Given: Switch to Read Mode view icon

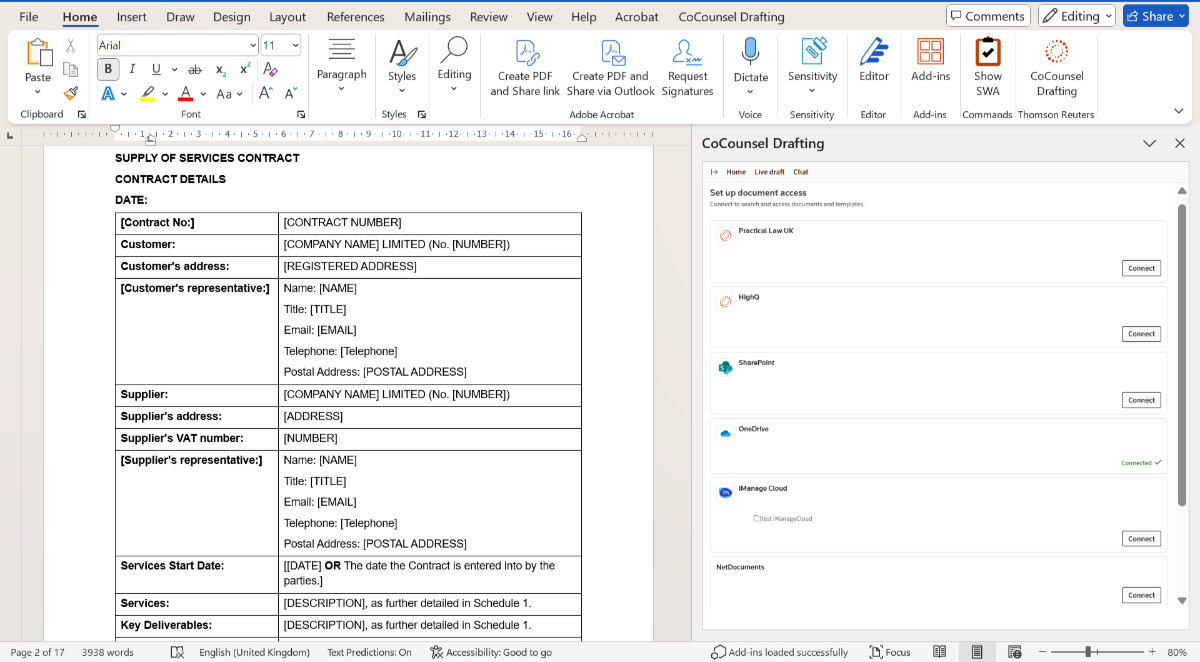Looking at the screenshot, I should 940,652.
